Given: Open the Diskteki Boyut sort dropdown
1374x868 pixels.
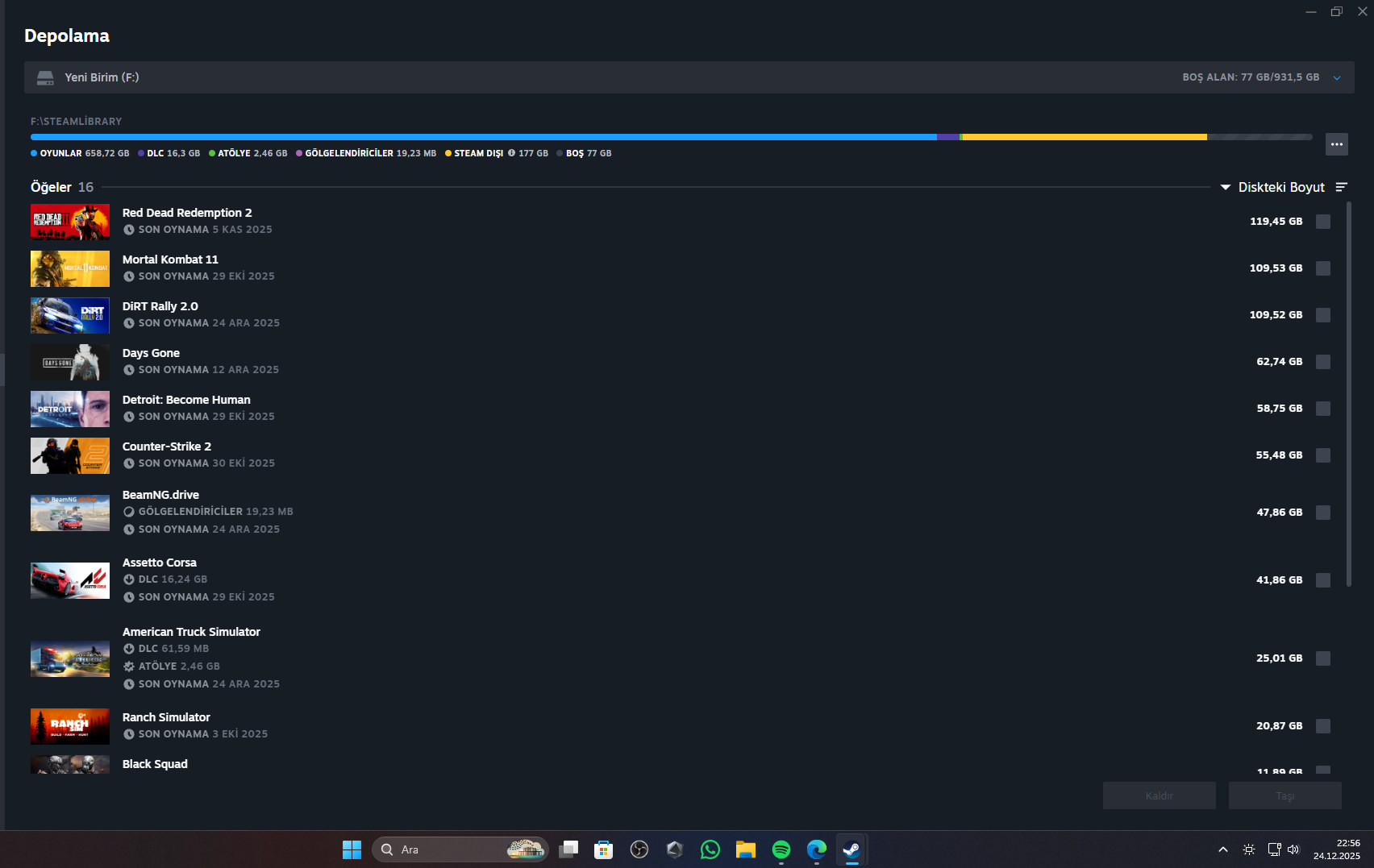Looking at the screenshot, I should [x=1273, y=187].
